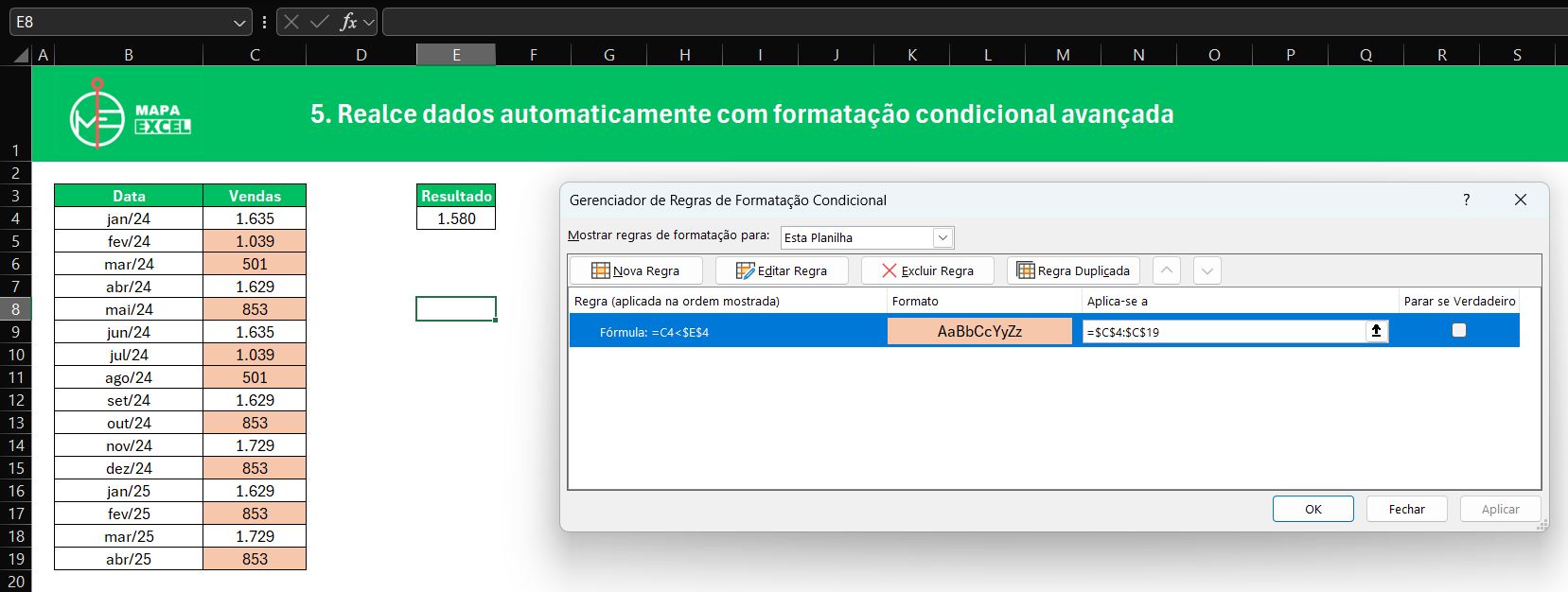This screenshot has width=1568, height=592.
Task: Select cell jan/24
Action: click(x=129, y=218)
